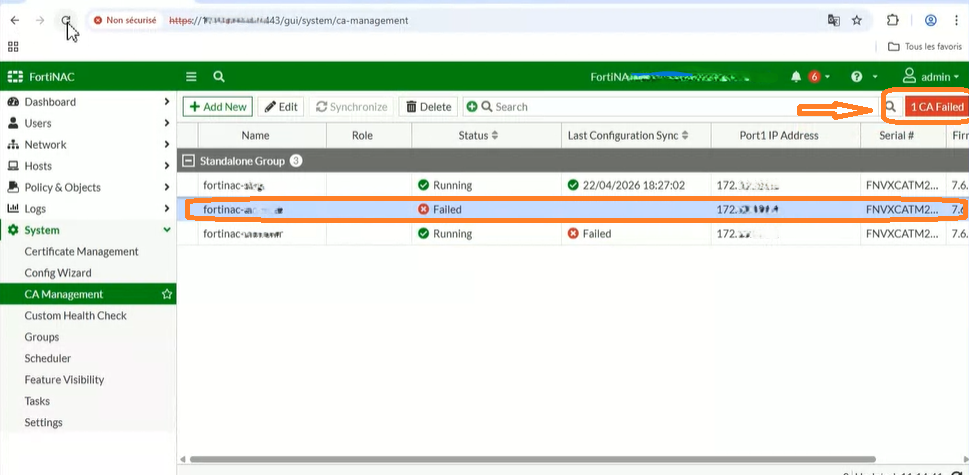Screen dimensions: 969x475
Task: Click the FortiNAC logo
Action: (x=41, y=77)
